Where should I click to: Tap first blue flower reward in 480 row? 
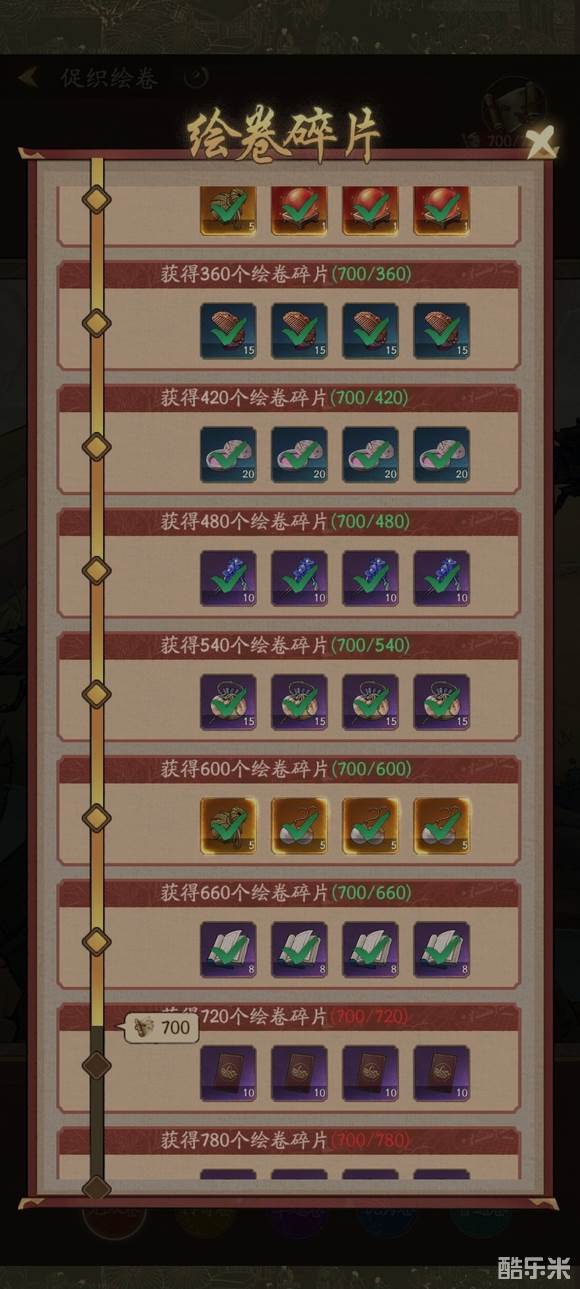pyautogui.click(x=228, y=579)
